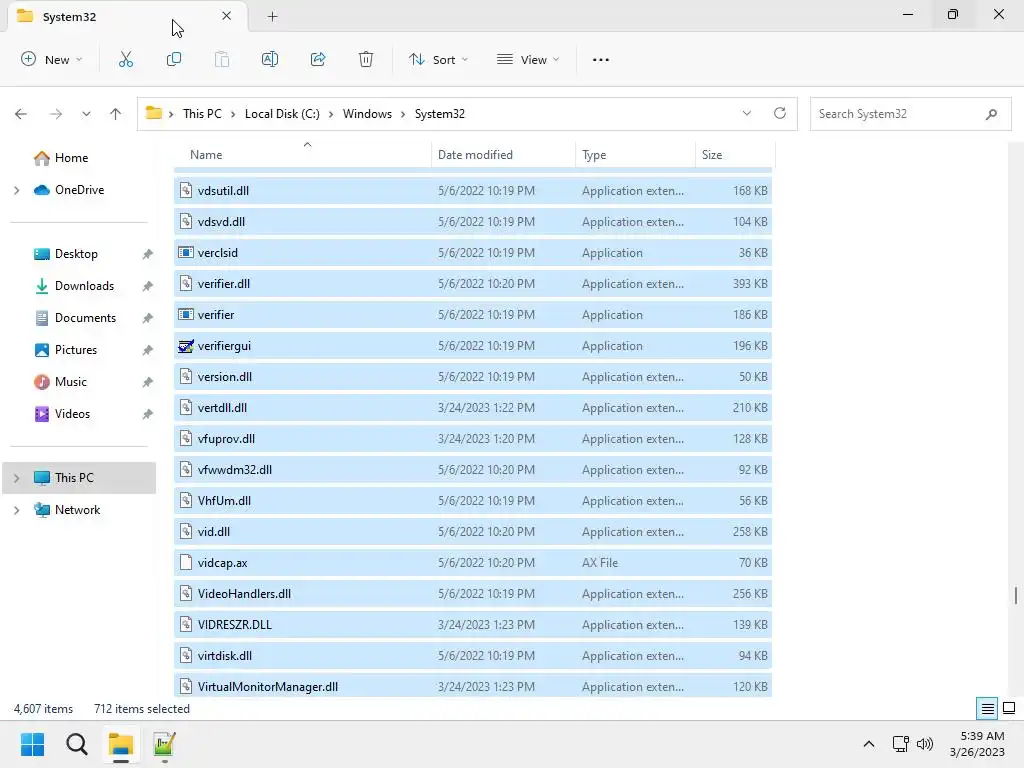Sort by the Name column header
Image resolution: width=1024 pixels, height=768 pixels.
tap(303, 155)
